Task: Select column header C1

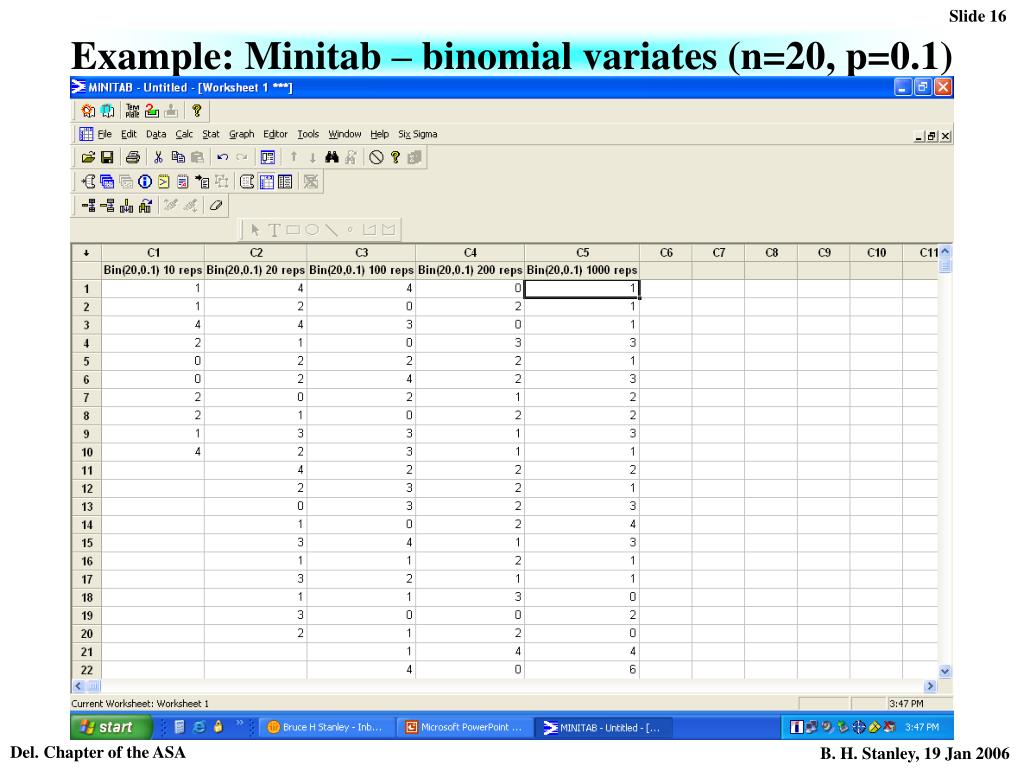Action: (153, 253)
